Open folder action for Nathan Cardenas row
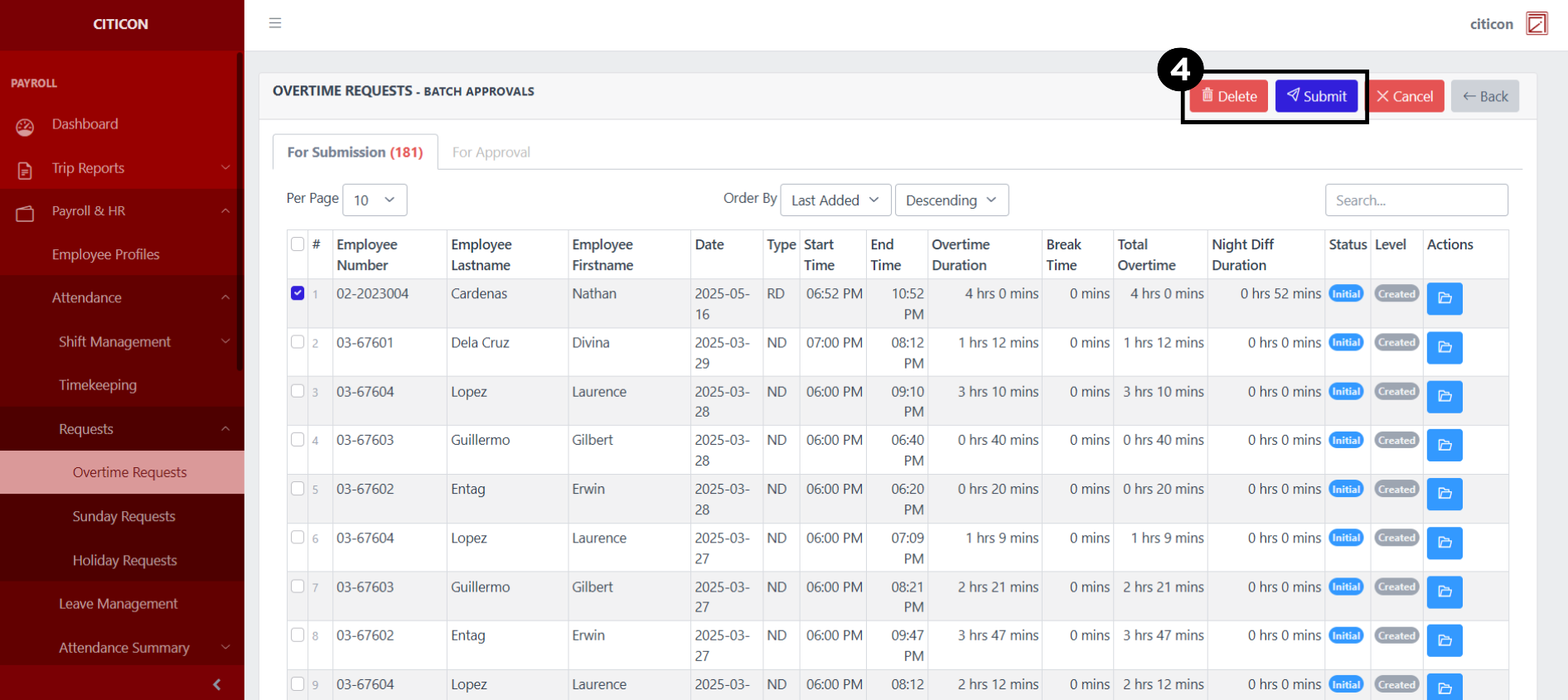Viewport: 1568px width, 700px height. [1444, 298]
